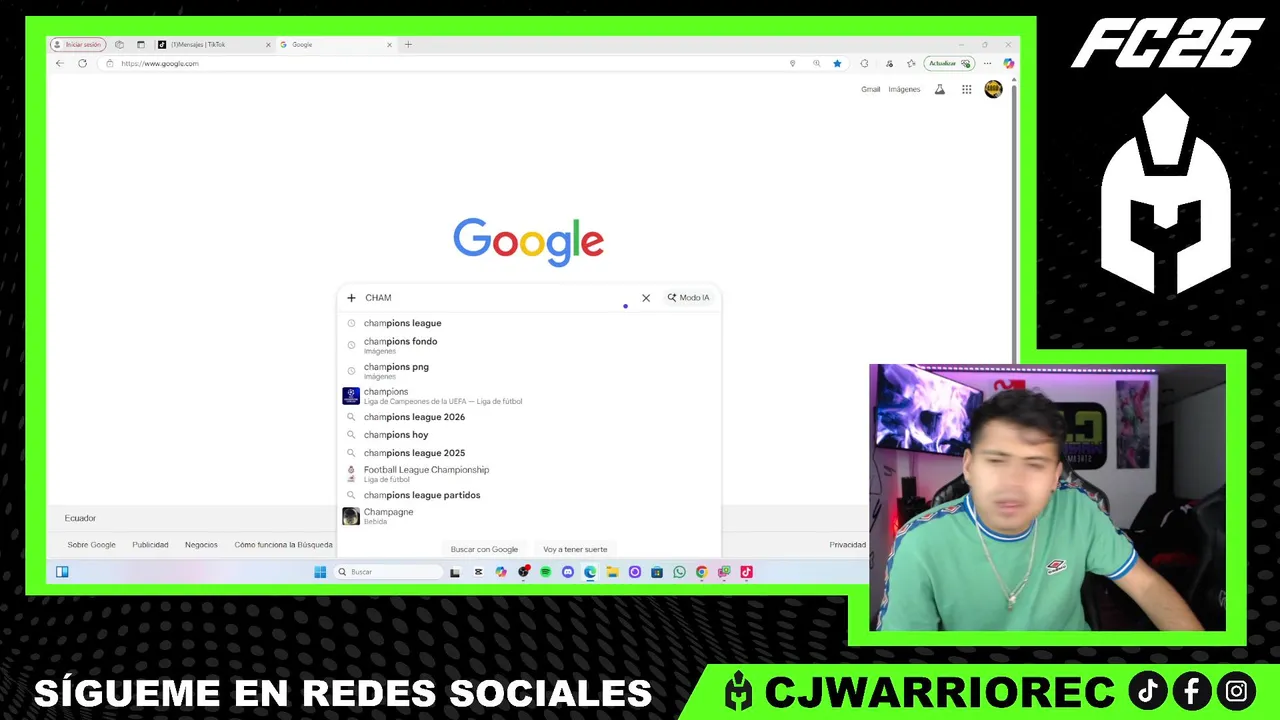Open the Negocios footer link
The width and height of the screenshot is (1280, 720).
tap(201, 545)
